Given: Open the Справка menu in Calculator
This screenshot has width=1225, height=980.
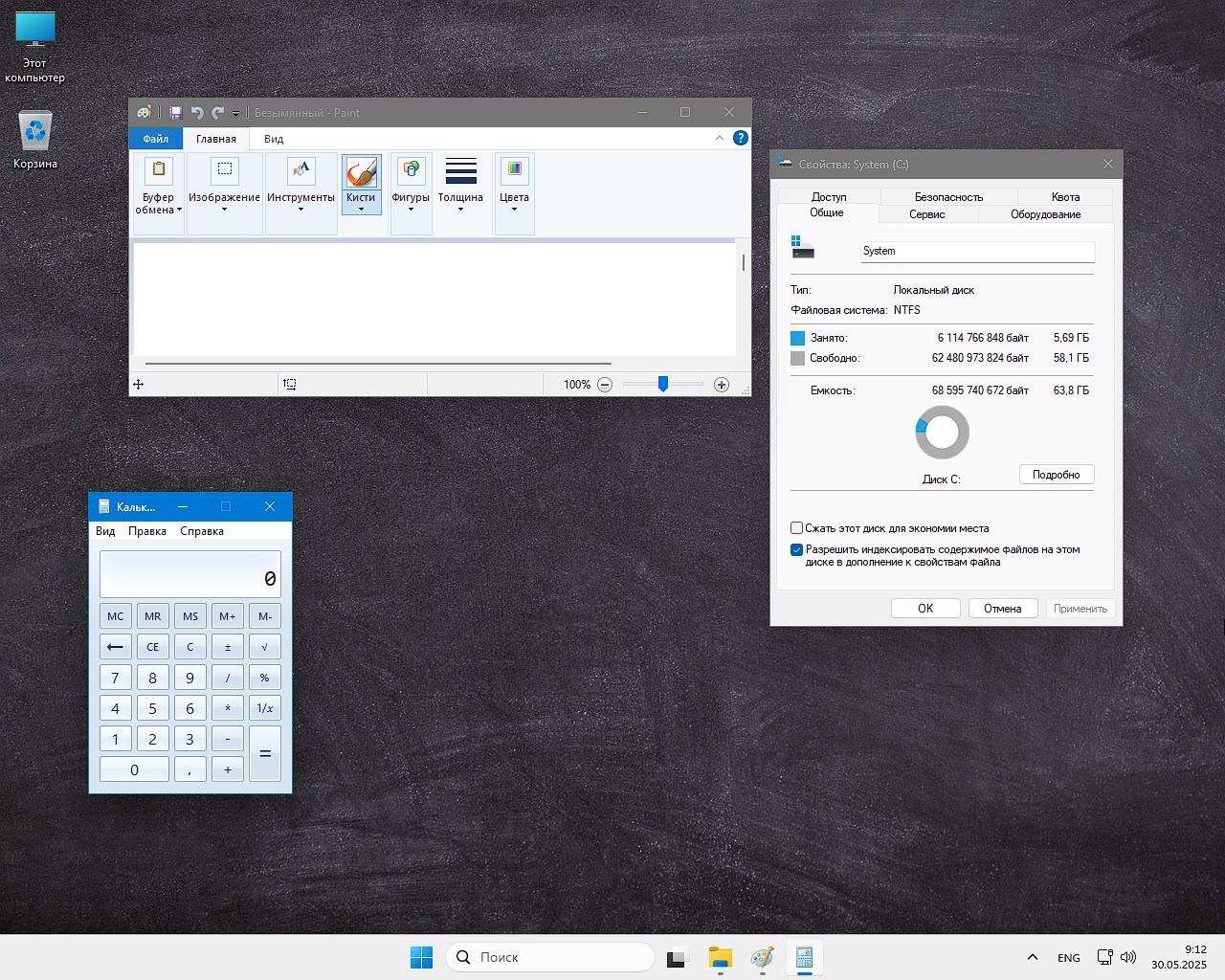Looking at the screenshot, I should pyautogui.click(x=202, y=531).
